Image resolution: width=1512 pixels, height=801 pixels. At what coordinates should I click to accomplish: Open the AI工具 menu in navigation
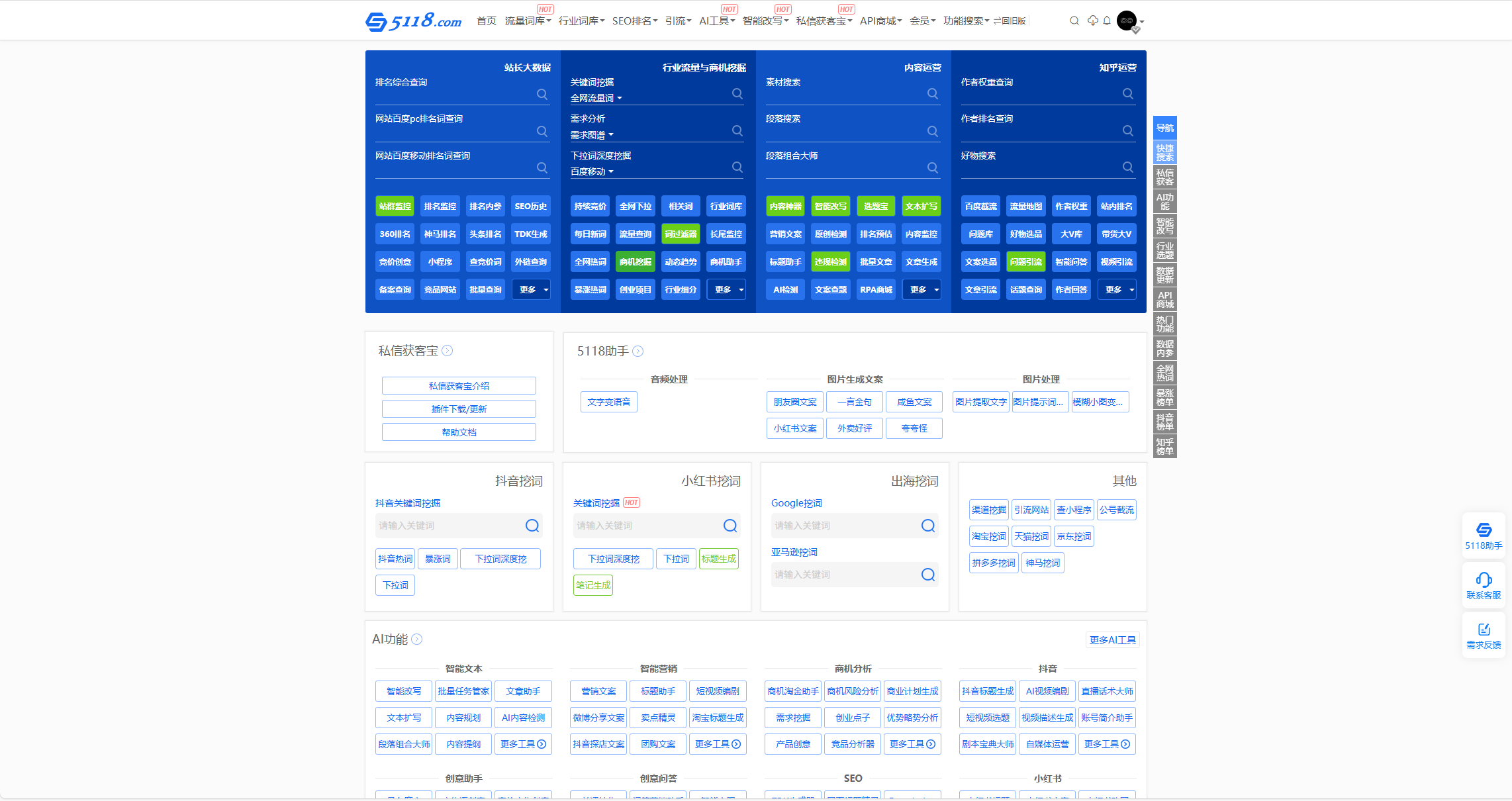717,21
